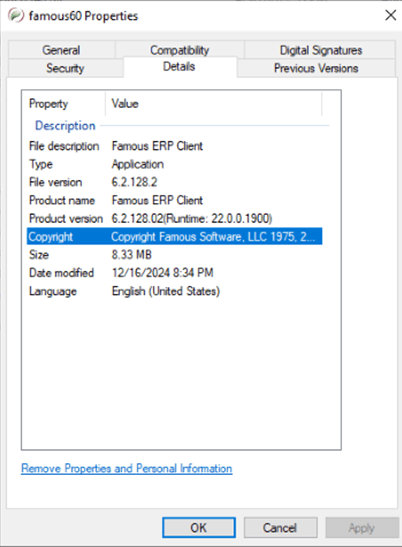
Task: Click the OK button
Action: (x=199, y=527)
